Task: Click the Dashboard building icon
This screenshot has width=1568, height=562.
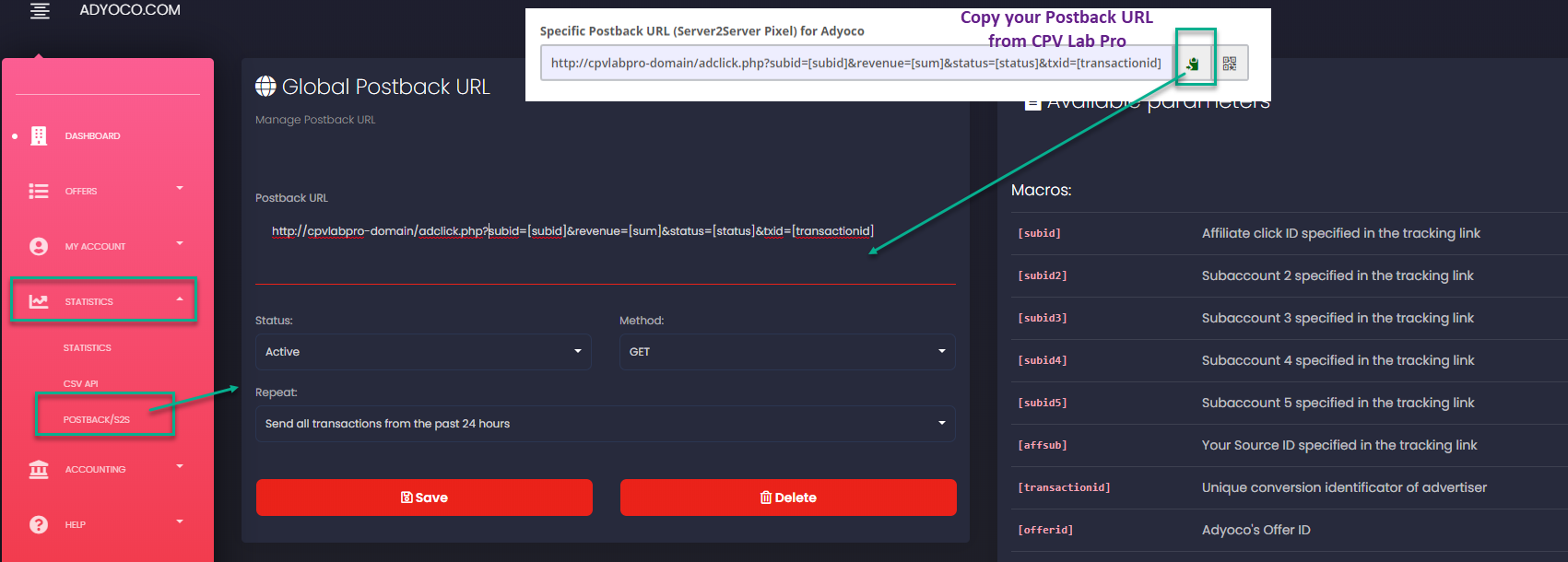Action: coord(39,136)
